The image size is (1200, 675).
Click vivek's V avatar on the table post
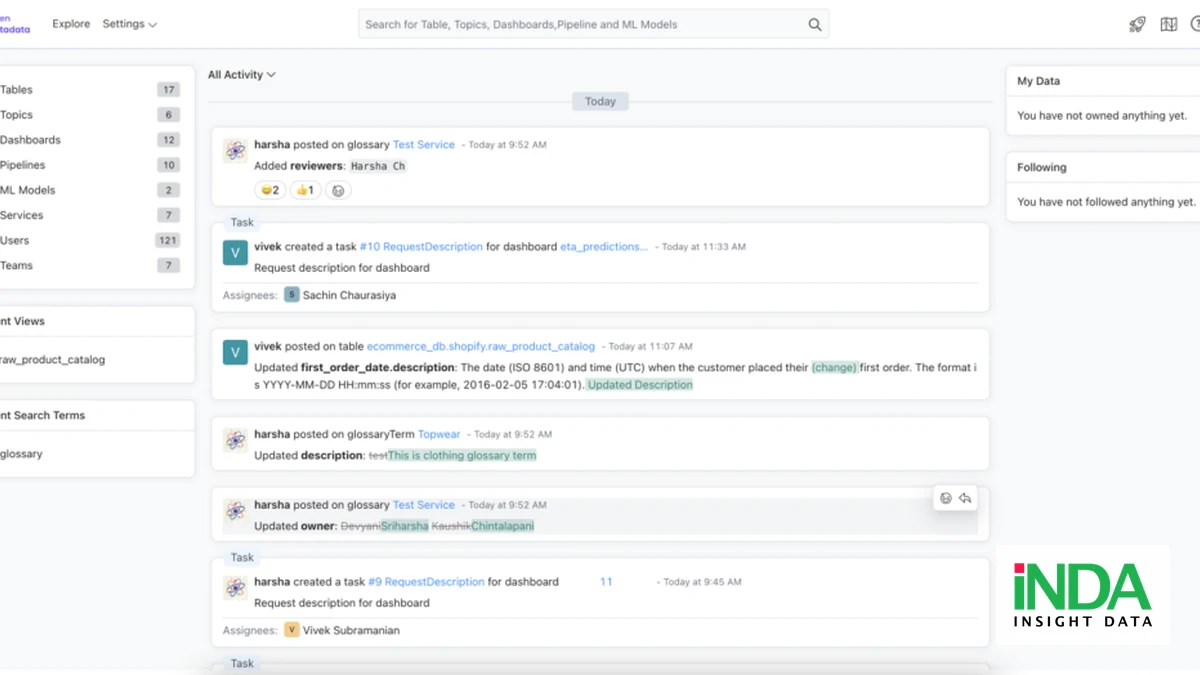point(235,352)
